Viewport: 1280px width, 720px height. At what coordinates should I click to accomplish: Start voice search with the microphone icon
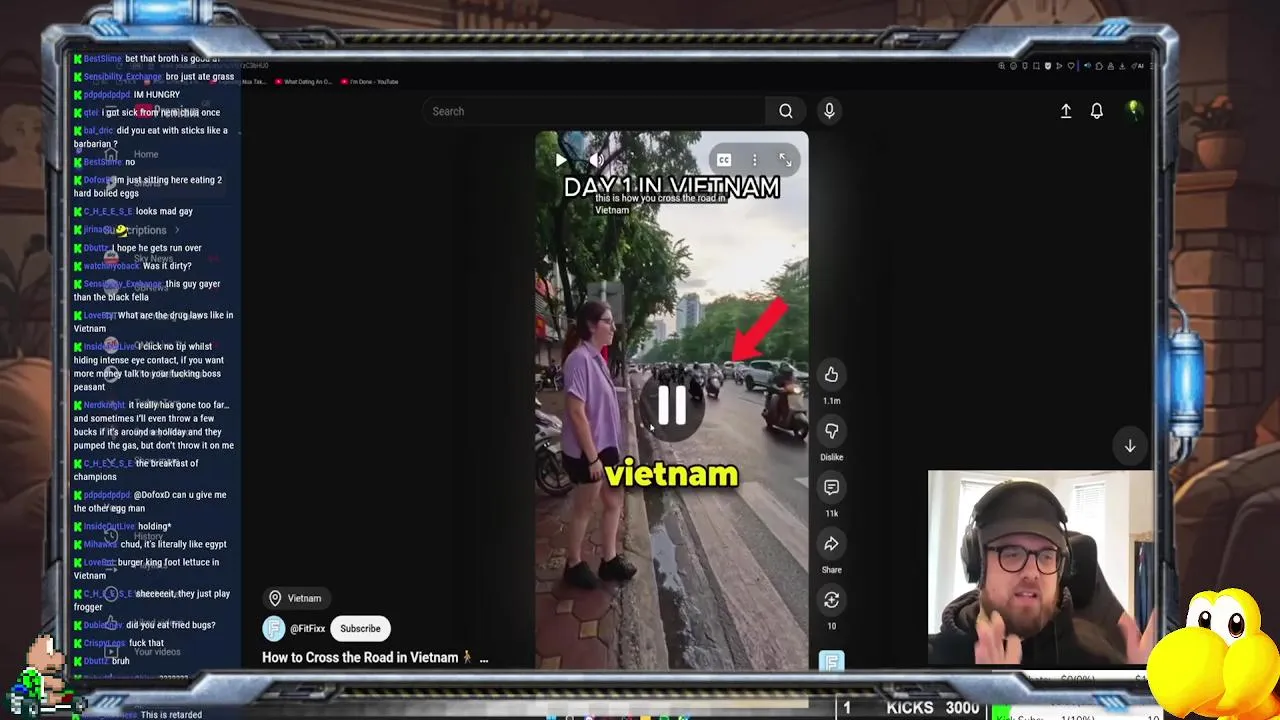pos(829,111)
